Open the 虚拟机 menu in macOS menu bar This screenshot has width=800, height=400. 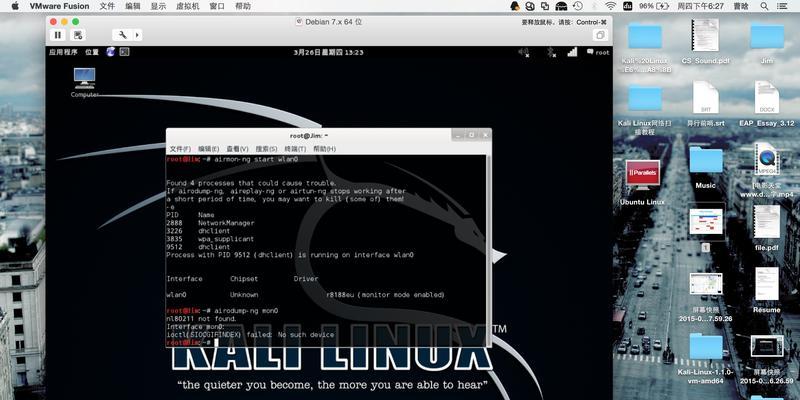coord(187,6)
